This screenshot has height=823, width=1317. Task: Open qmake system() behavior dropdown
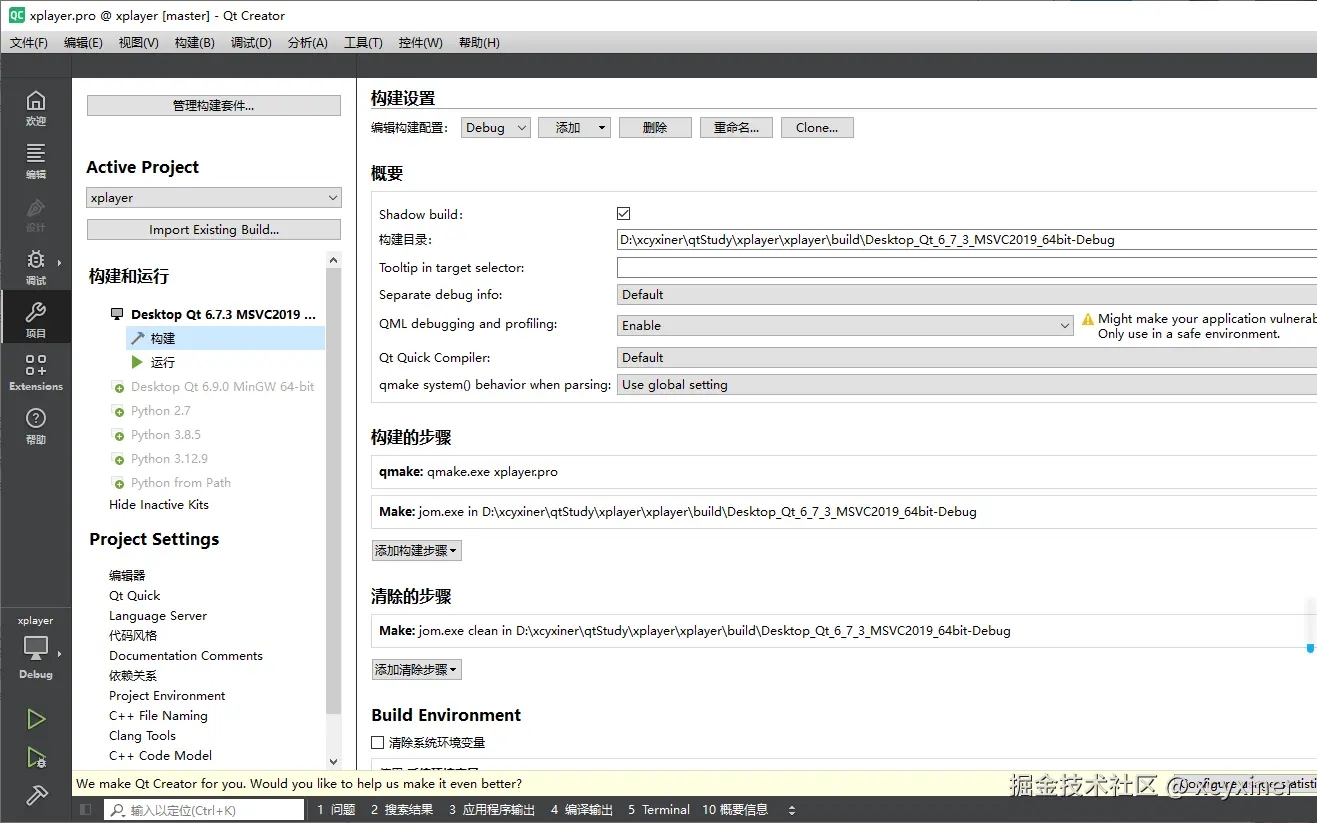(967, 384)
